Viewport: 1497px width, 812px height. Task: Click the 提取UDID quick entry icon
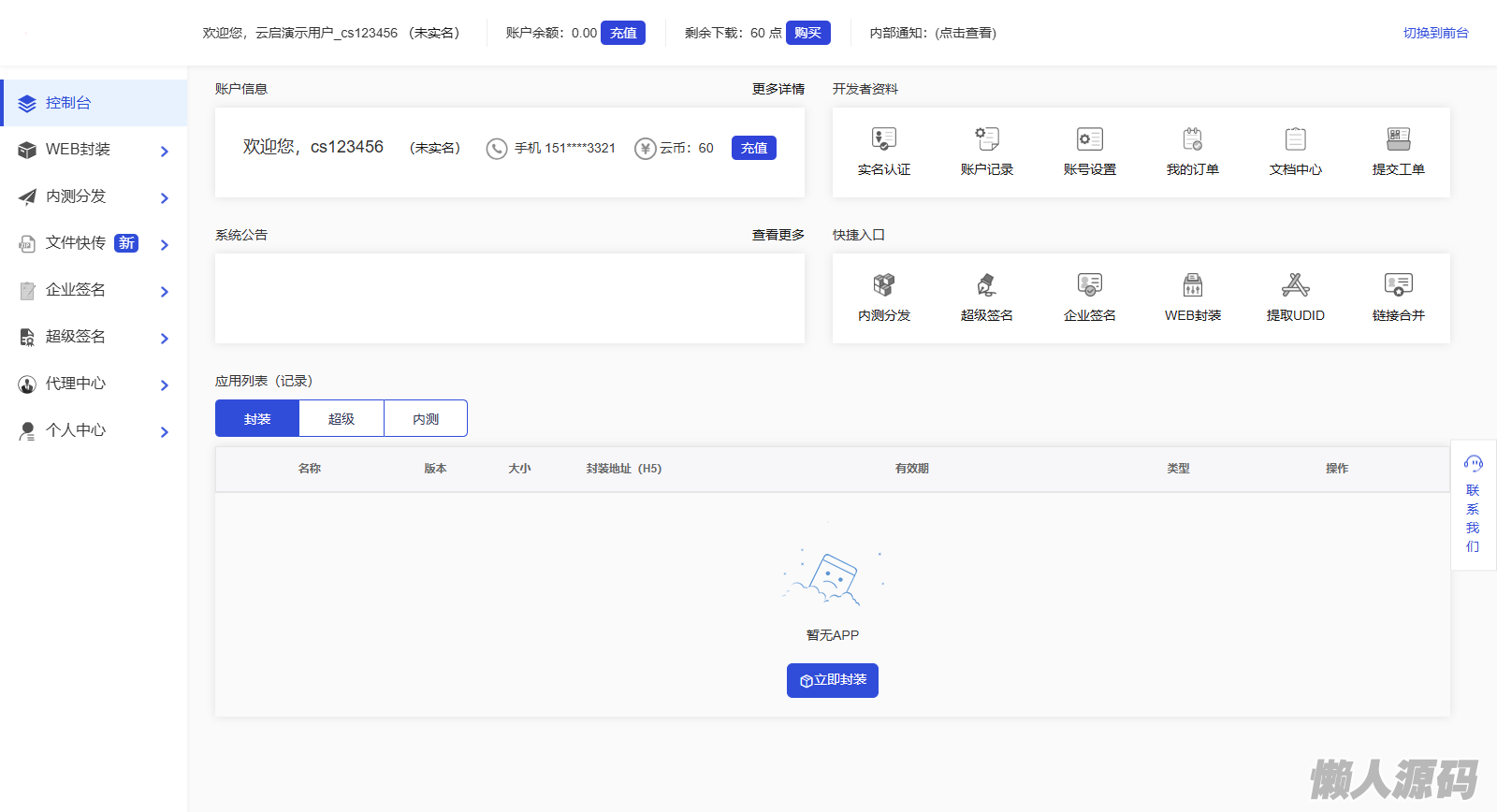click(x=1295, y=285)
